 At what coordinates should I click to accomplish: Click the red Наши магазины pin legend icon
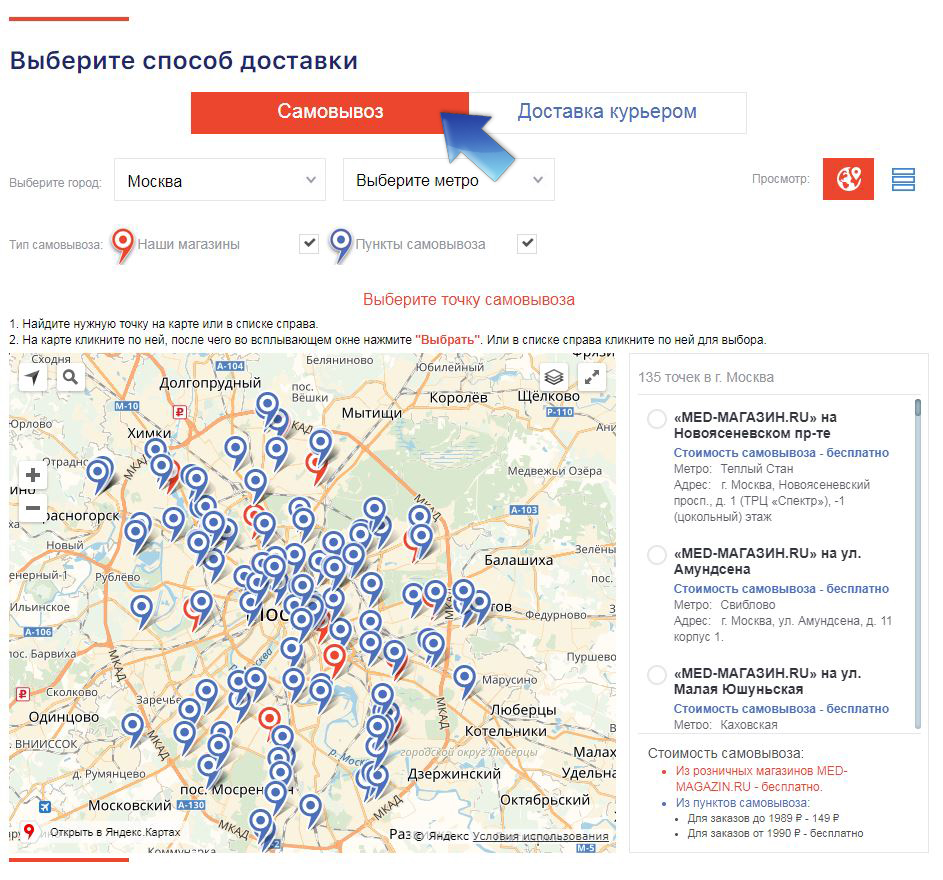tap(123, 245)
